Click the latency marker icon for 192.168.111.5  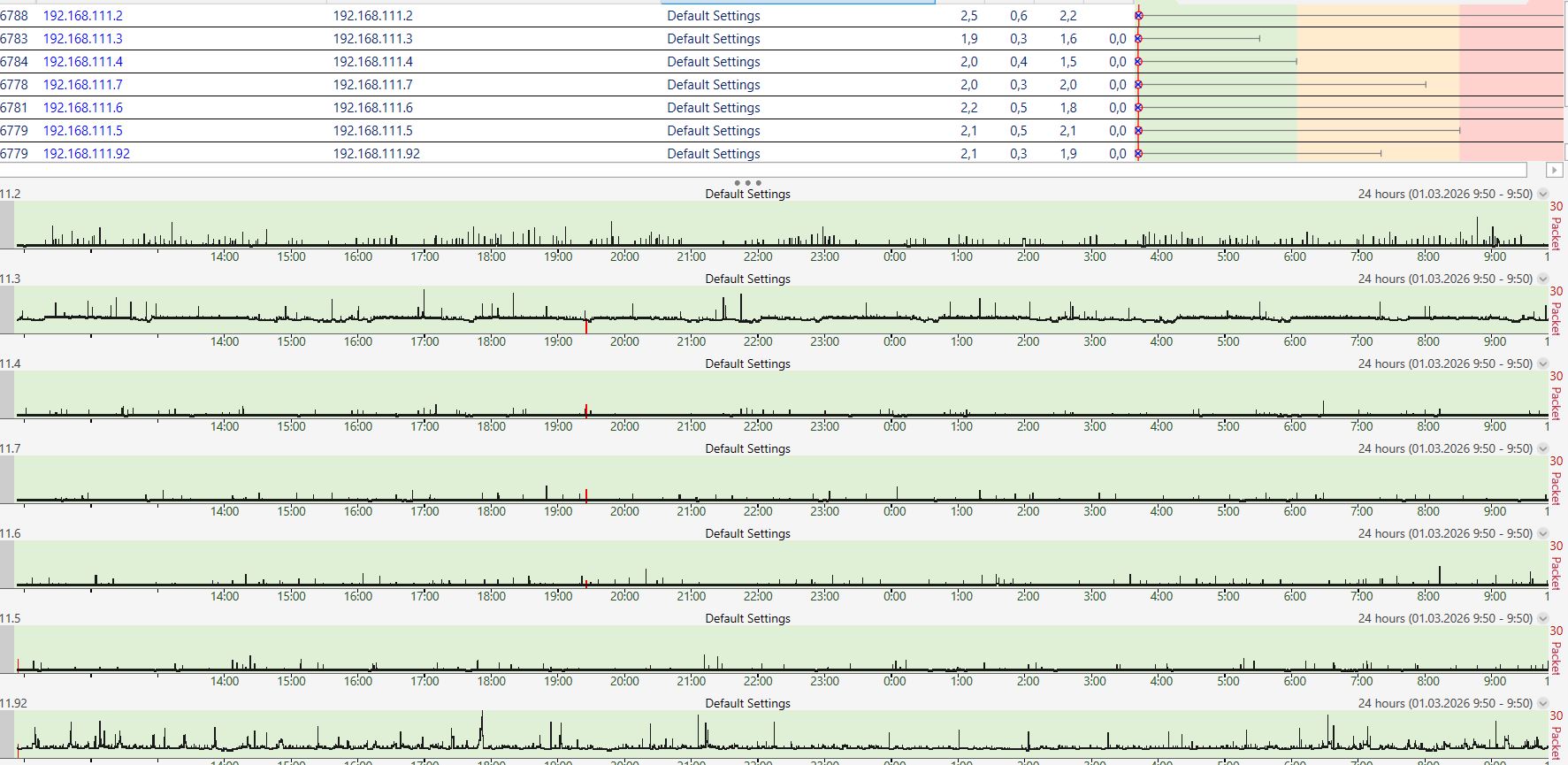(x=1138, y=131)
